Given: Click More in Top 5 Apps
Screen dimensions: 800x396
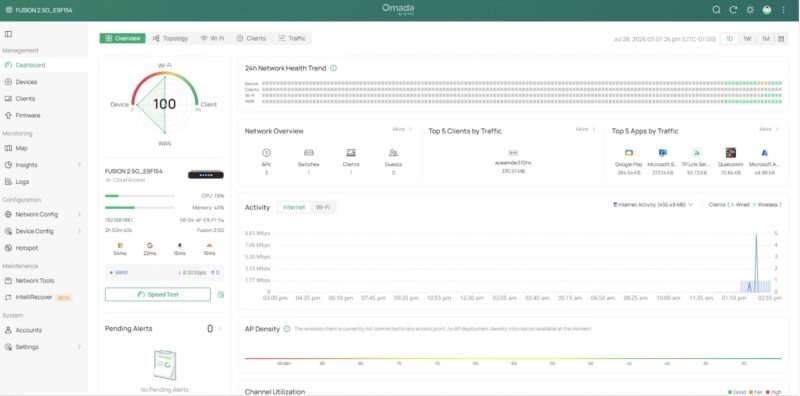Looking at the screenshot, I should 769,130.
